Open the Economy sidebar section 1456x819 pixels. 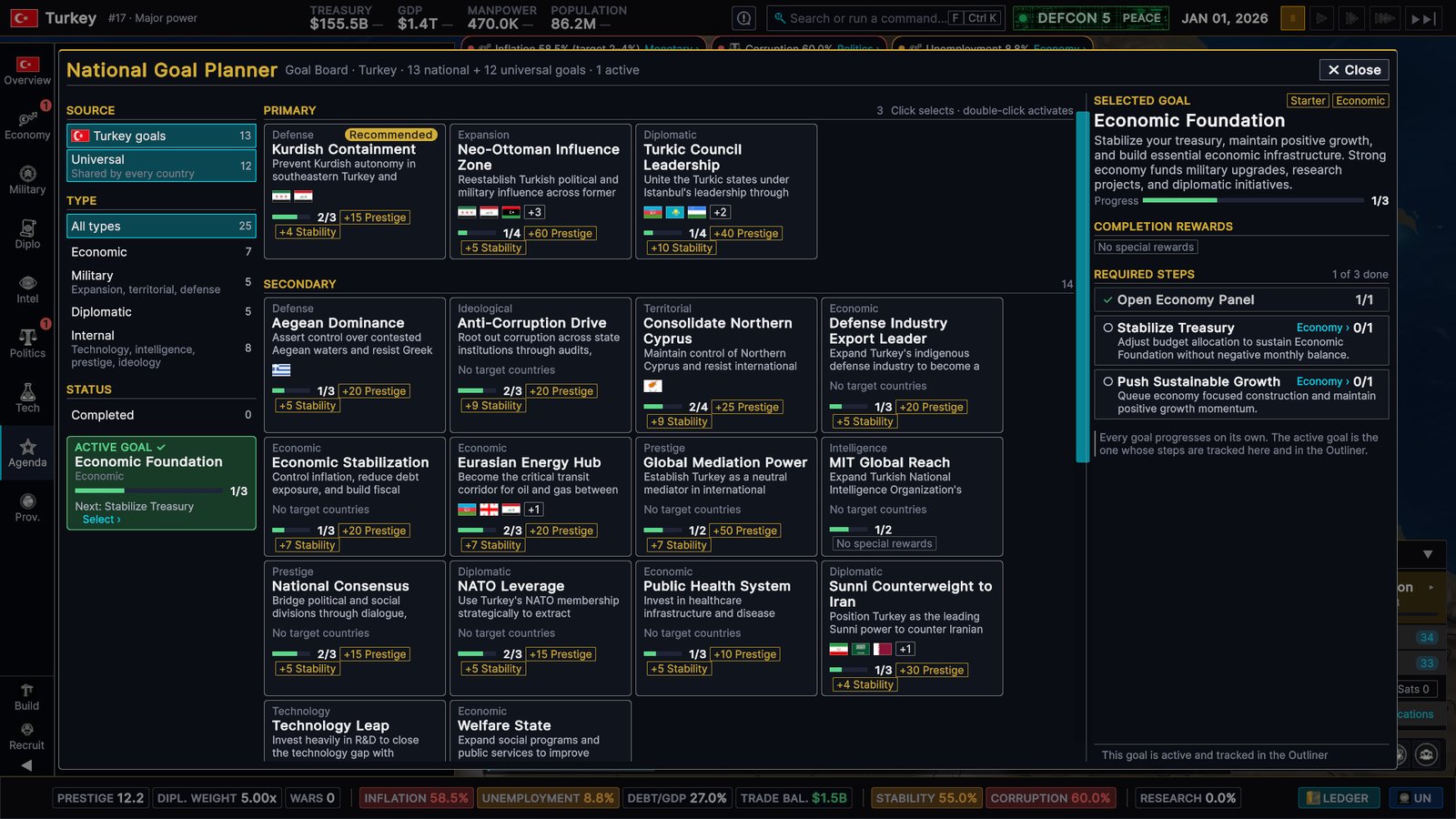pos(27,126)
